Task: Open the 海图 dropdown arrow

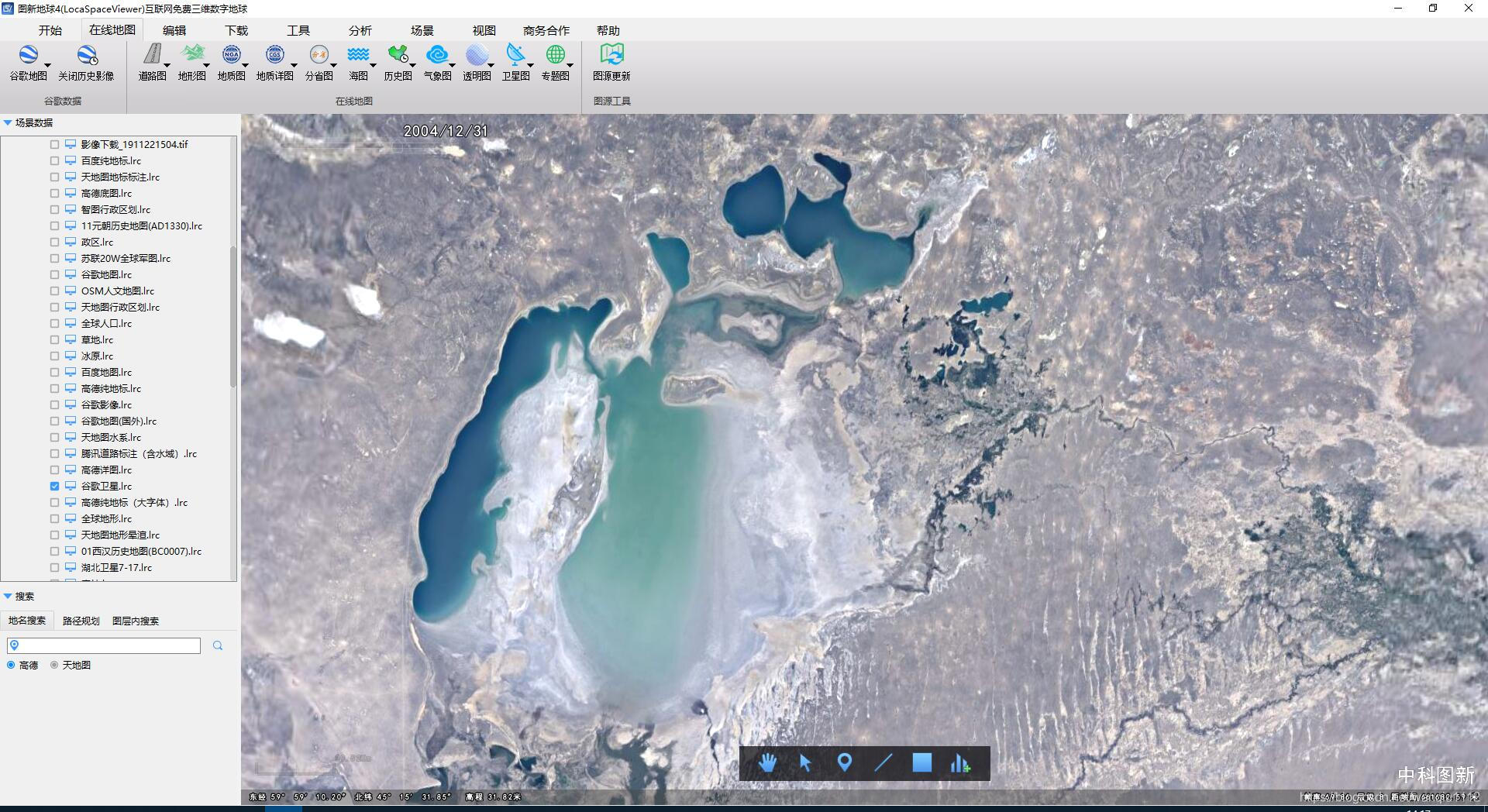Action: pyautogui.click(x=373, y=65)
